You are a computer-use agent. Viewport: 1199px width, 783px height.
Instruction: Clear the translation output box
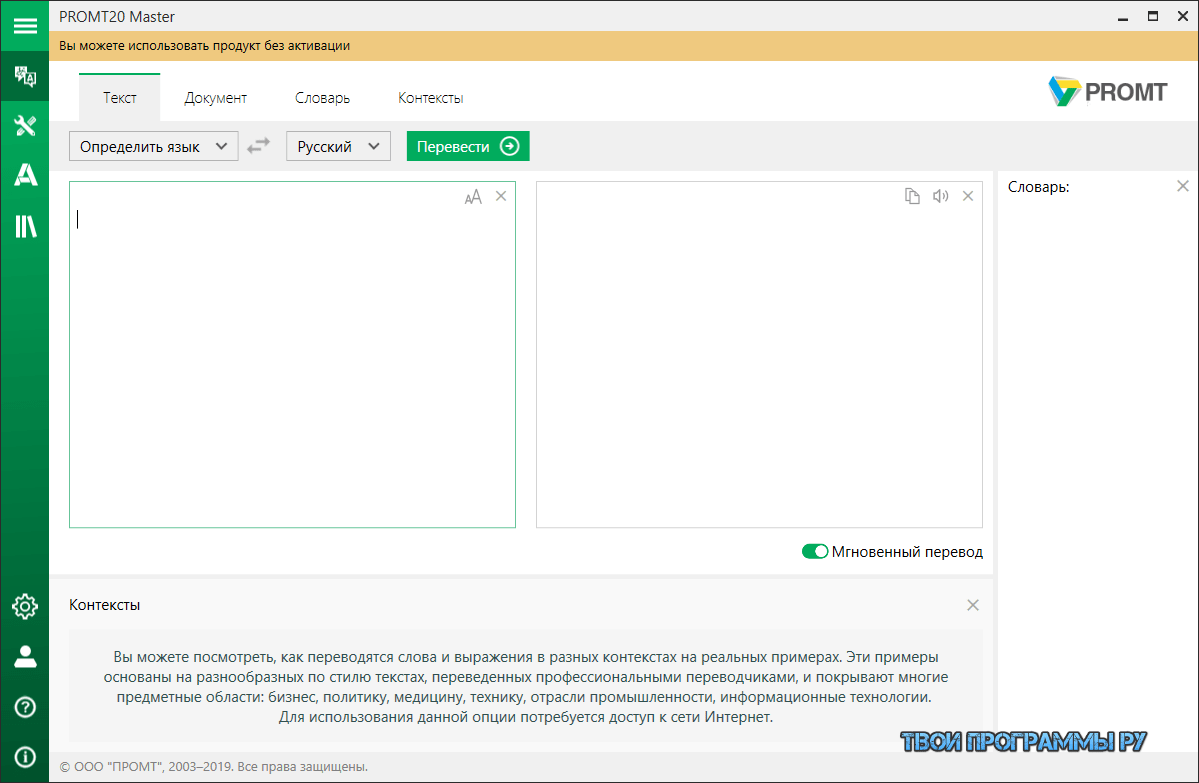click(x=968, y=197)
